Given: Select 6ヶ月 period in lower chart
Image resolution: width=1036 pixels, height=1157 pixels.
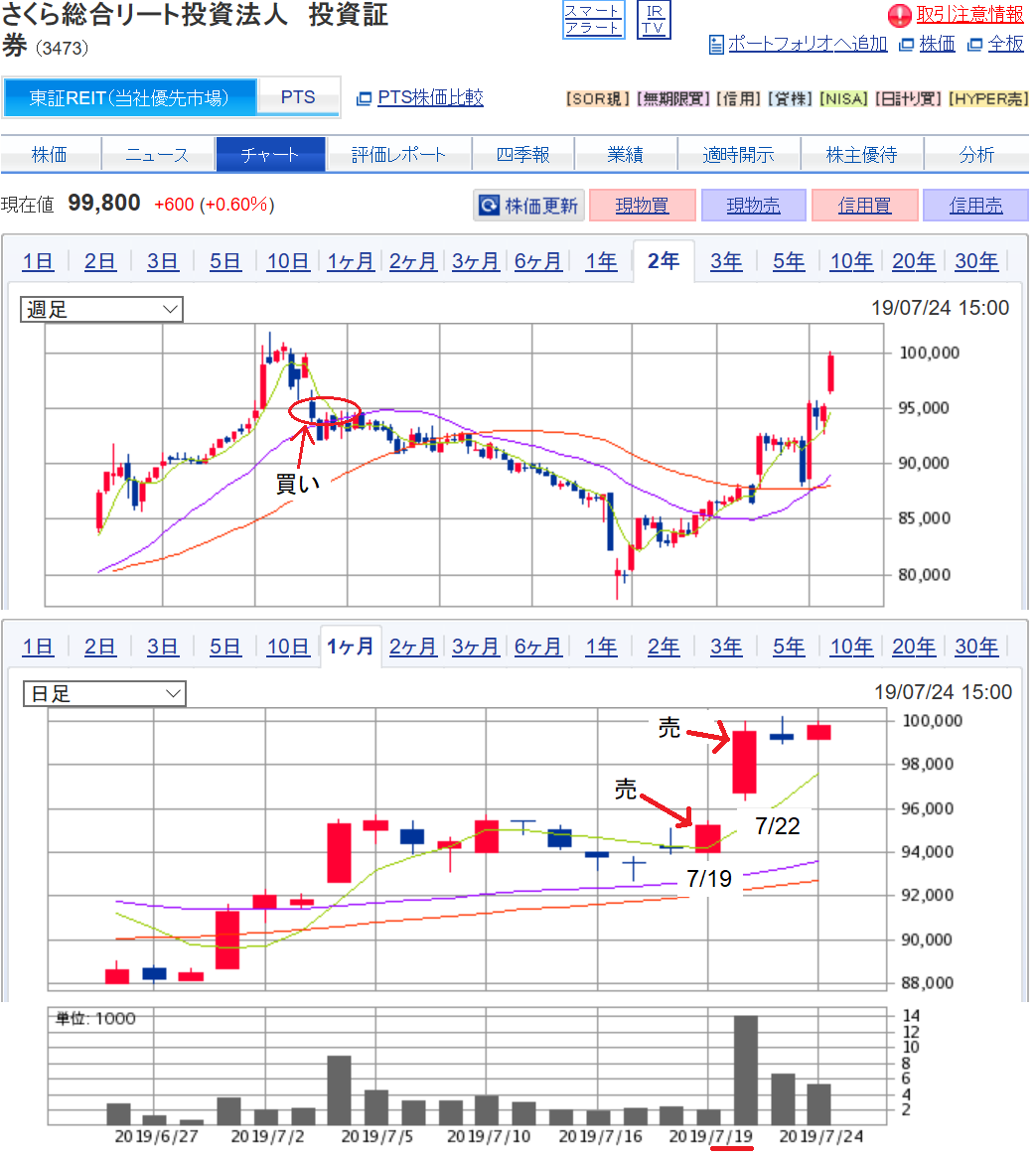Looking at the screenshot, I should (538, 647).
